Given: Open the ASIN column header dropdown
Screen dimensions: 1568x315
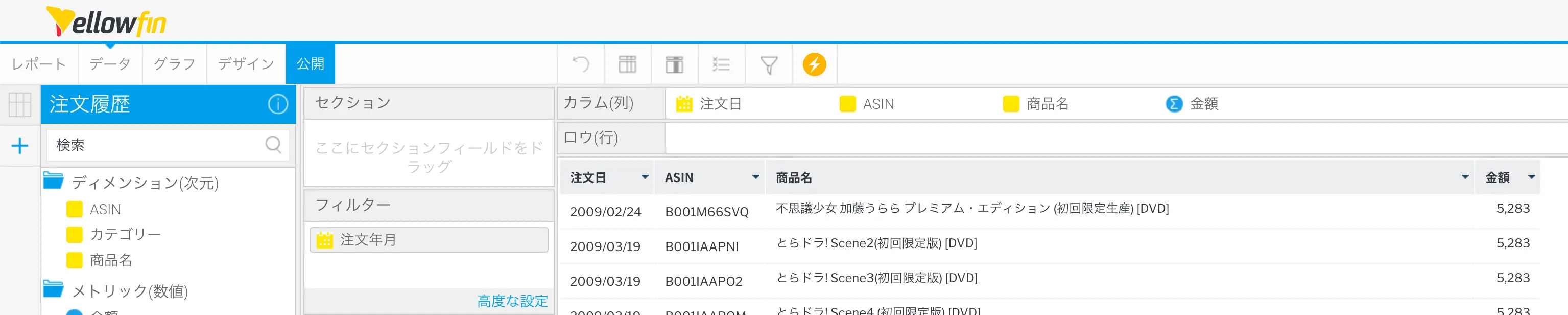Looking at the screenshot, I should point(755,177).
